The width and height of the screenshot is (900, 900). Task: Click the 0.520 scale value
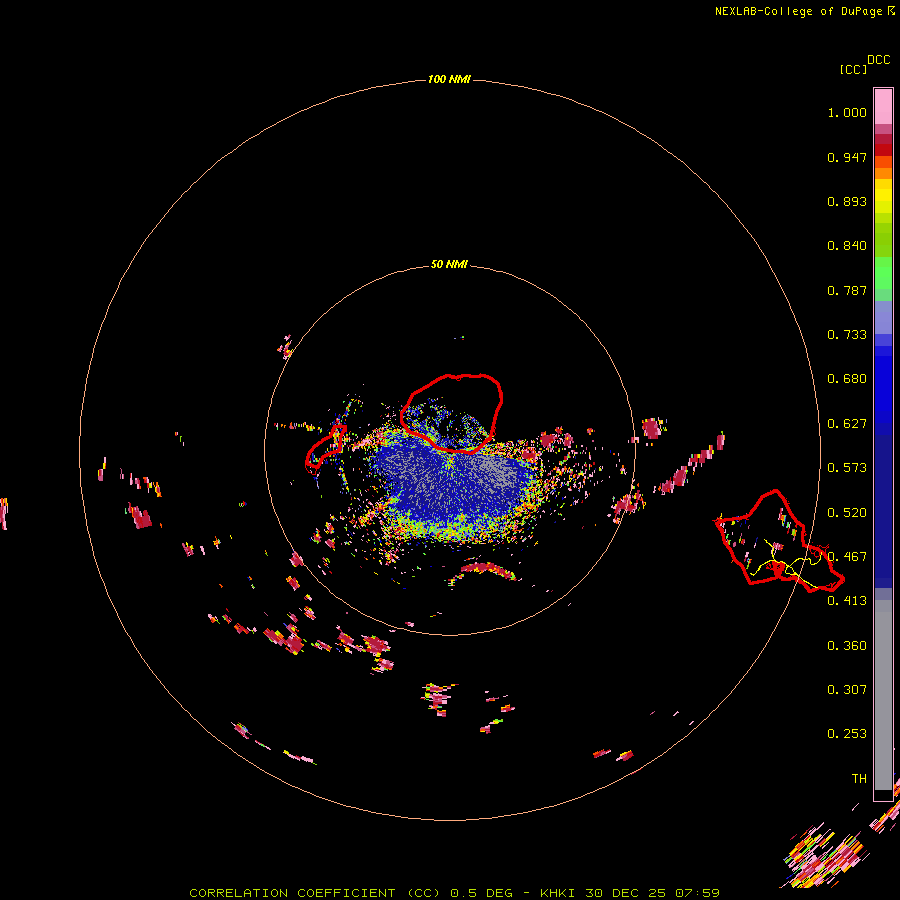coord(847,513)
